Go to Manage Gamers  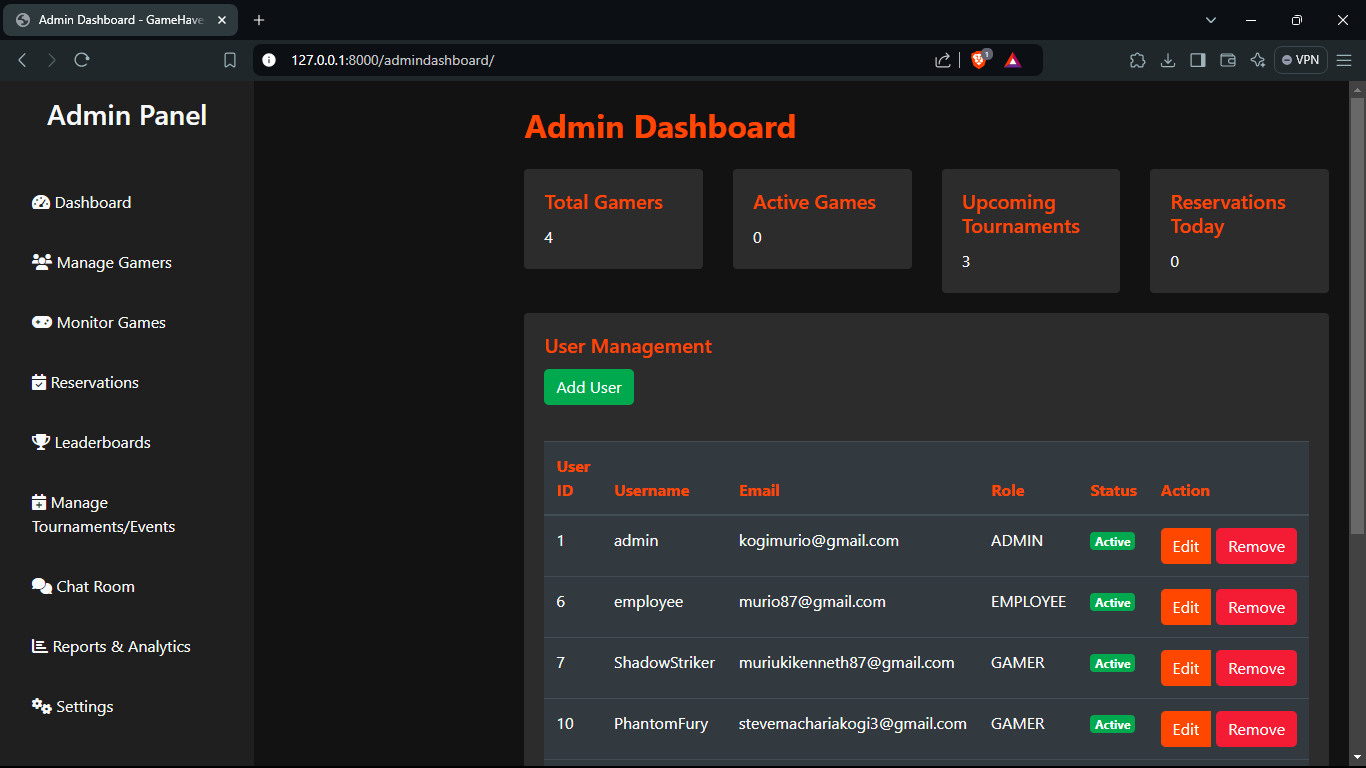[x=102, y=262]
